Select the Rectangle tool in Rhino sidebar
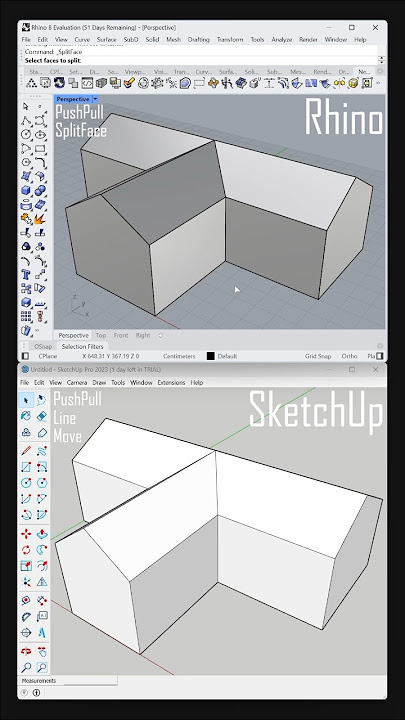 [x=40, y=149]
